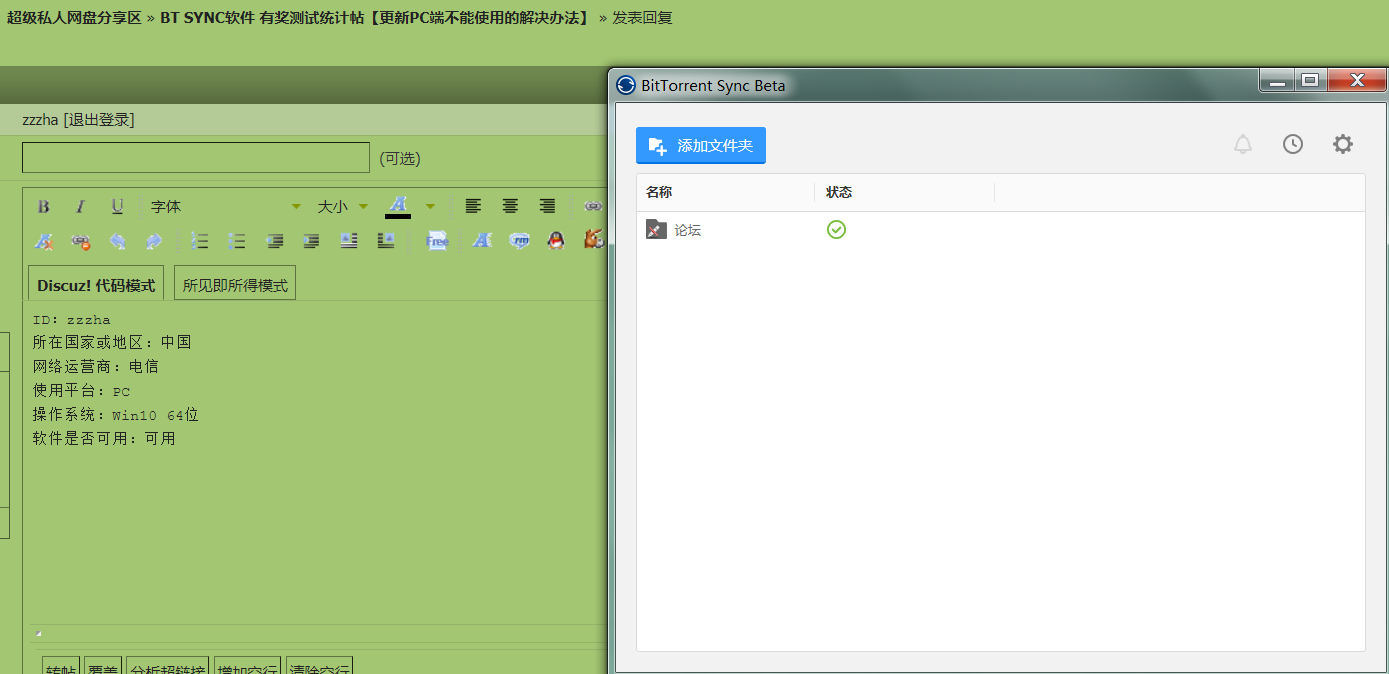This screenshot has width=1389, height=674.
Task: Click the blue A icon next to Free
Action: pos(482,241)
